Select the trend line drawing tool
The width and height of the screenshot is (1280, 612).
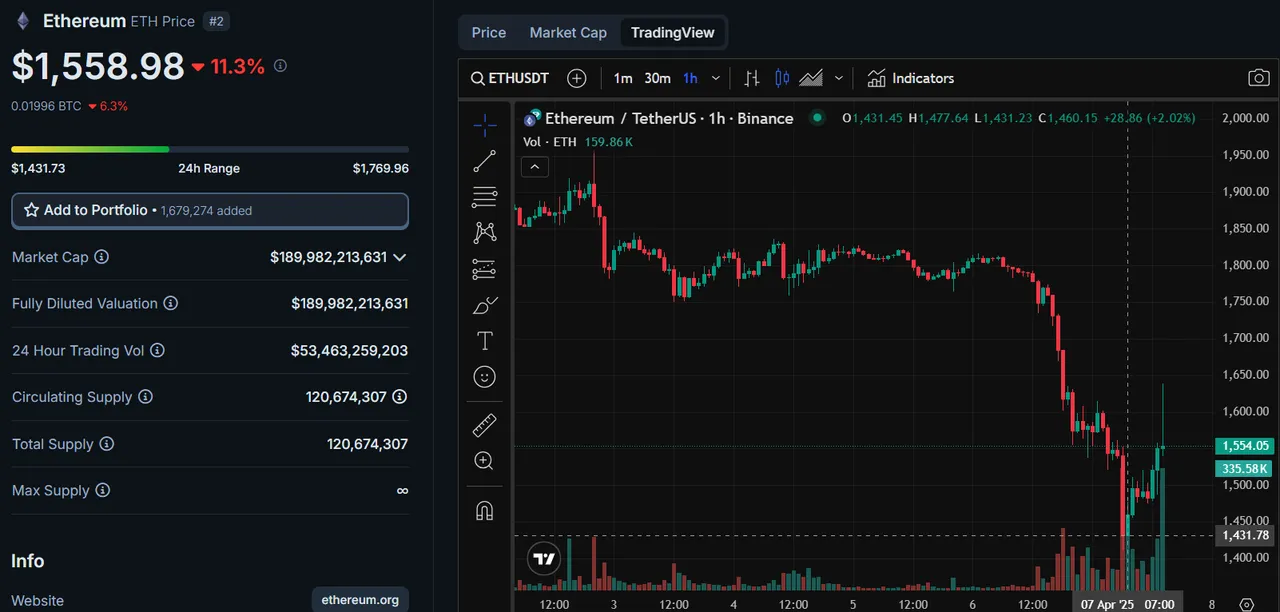coord(485,160)
